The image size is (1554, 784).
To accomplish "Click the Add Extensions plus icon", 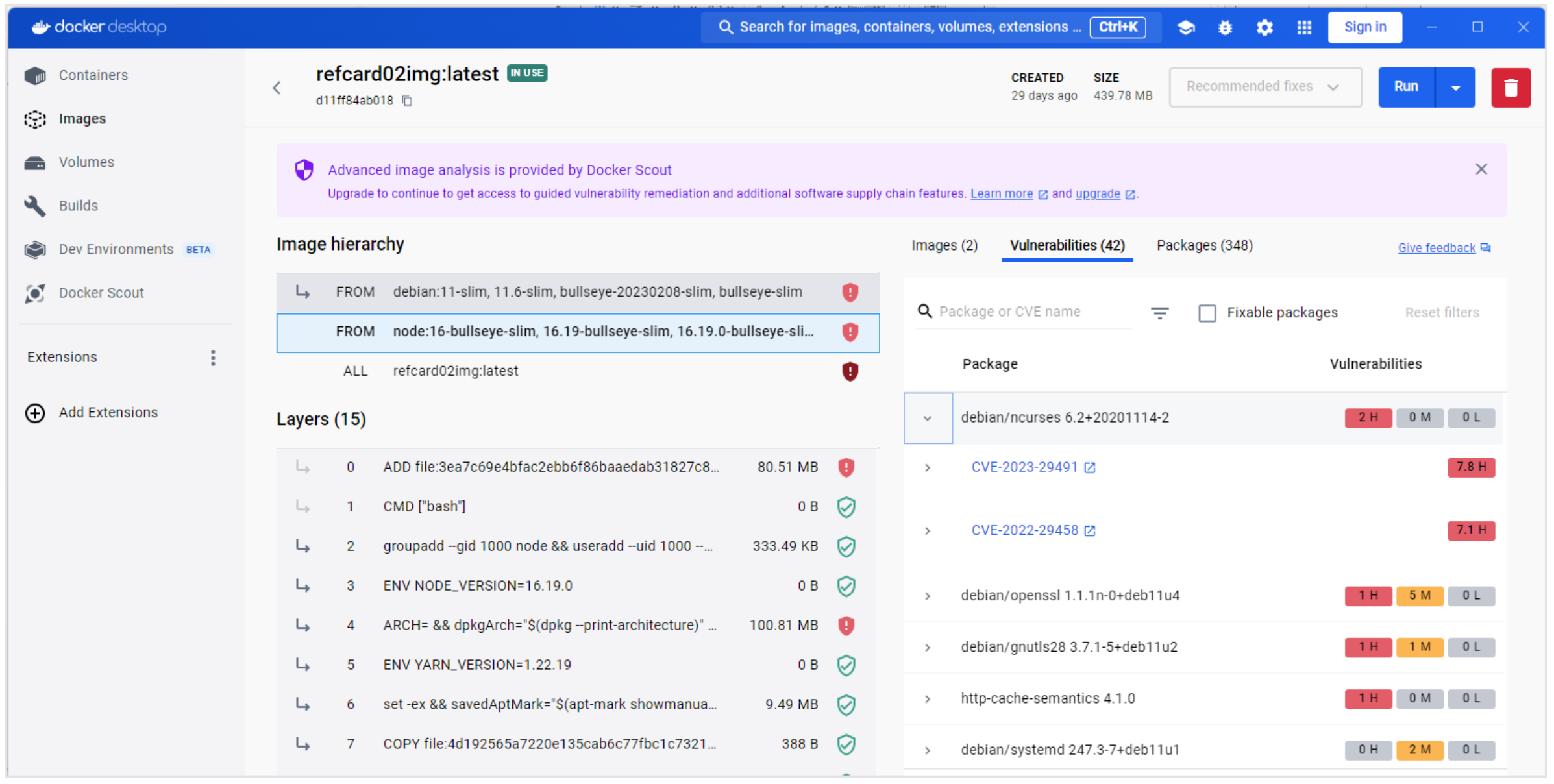I will [35, 413].
